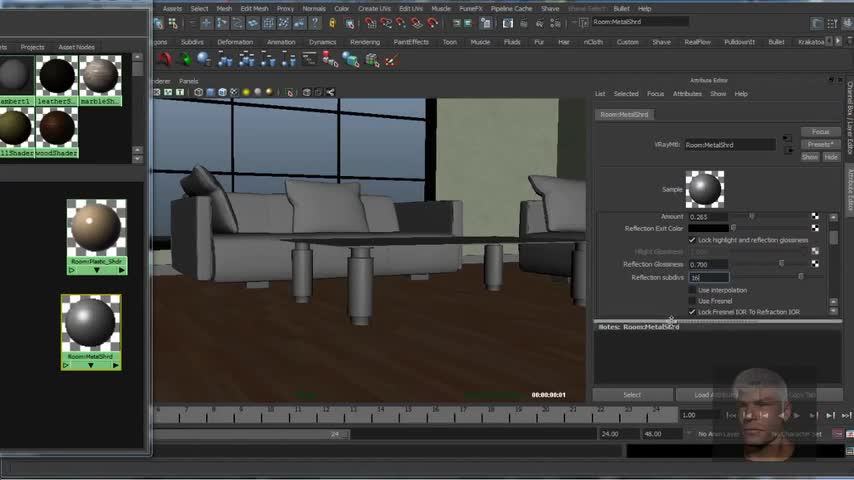The width and height of the screenshot is (854, 480).
Task: Click the left output triangle on Room:MetalShrd node
Action: click(66, 365)
